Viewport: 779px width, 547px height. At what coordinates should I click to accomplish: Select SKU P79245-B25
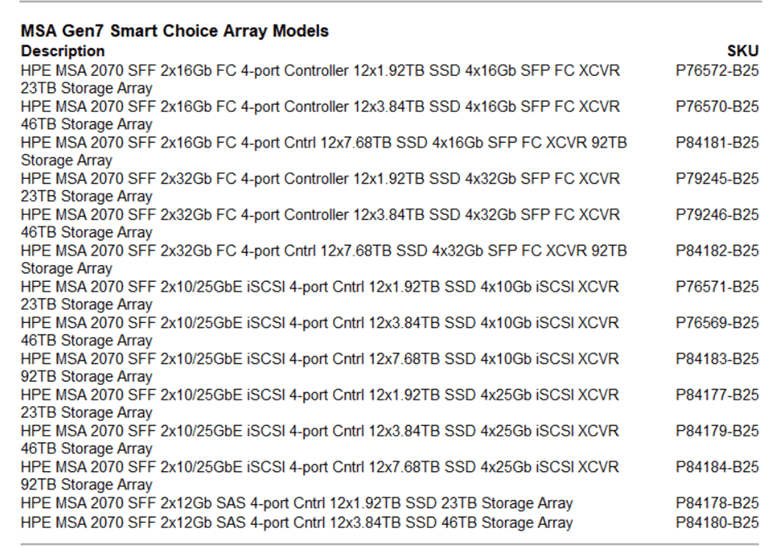tap(717, 179)
